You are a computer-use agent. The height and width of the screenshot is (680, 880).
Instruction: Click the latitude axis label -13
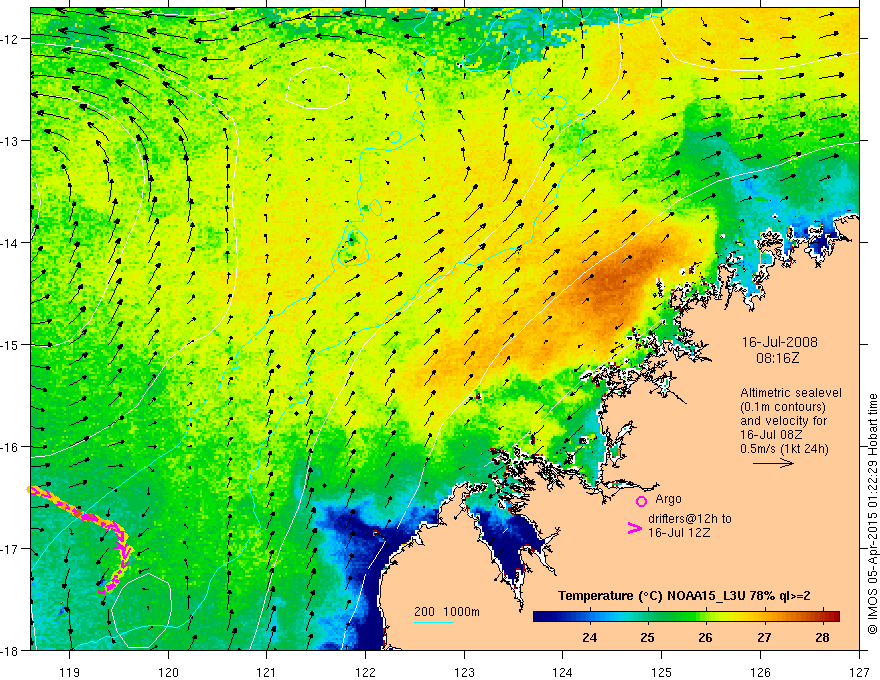coord(11,141)
